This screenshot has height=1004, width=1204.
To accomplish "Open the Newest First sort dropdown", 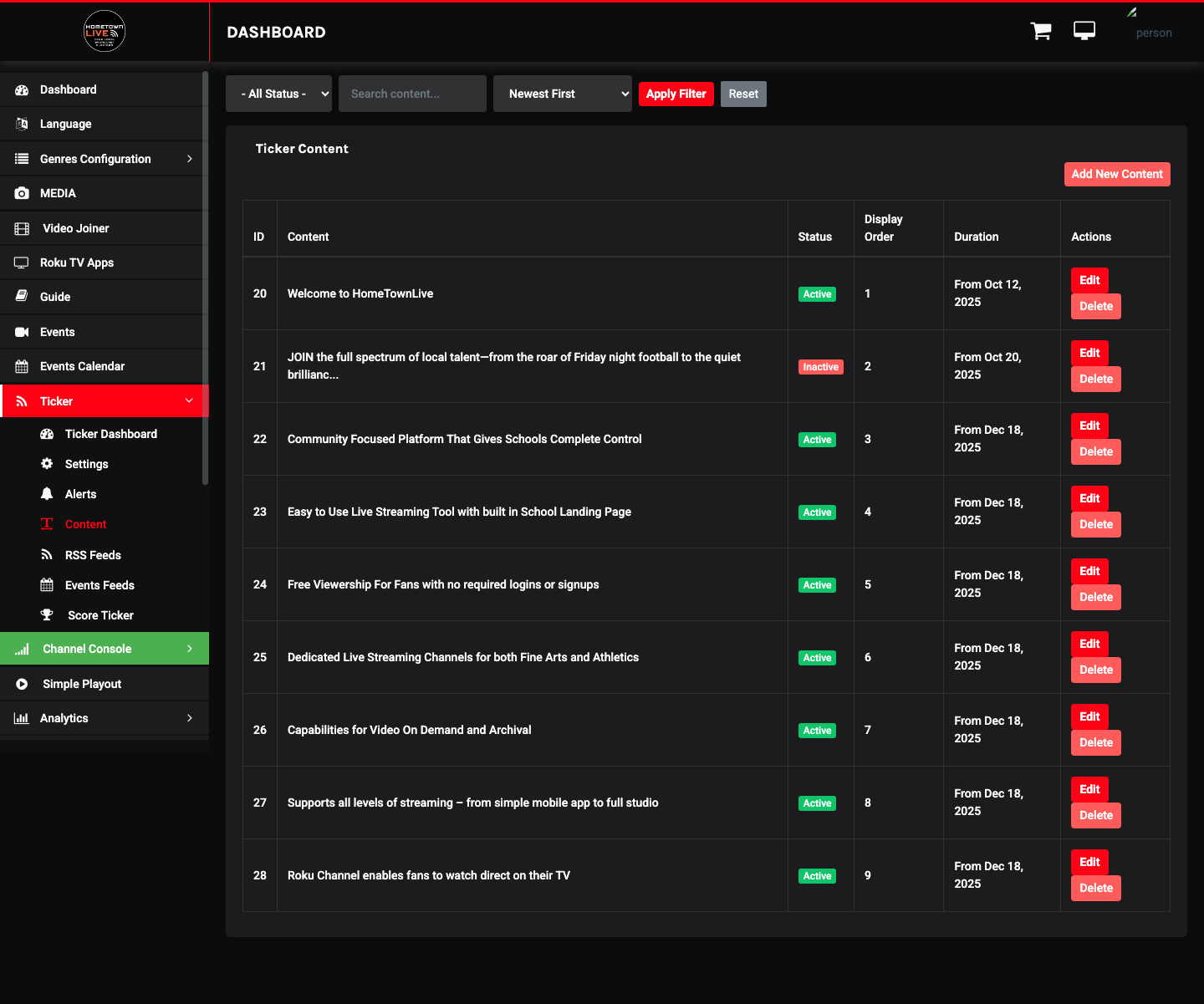I will pyautogui.click(x=563, y=94).
